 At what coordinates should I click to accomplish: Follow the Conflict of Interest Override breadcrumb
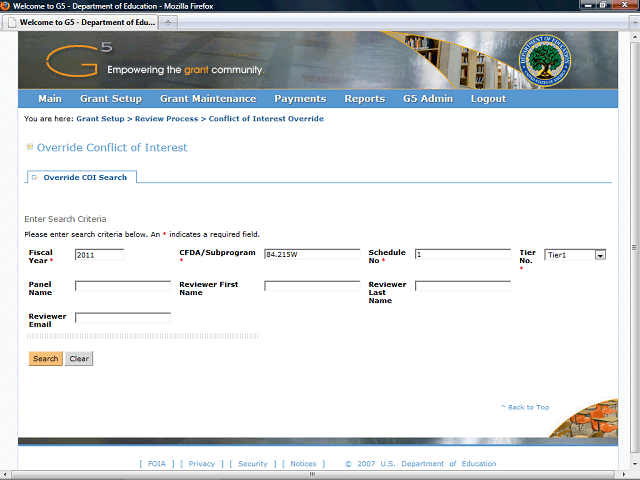[x=266, y=119]
